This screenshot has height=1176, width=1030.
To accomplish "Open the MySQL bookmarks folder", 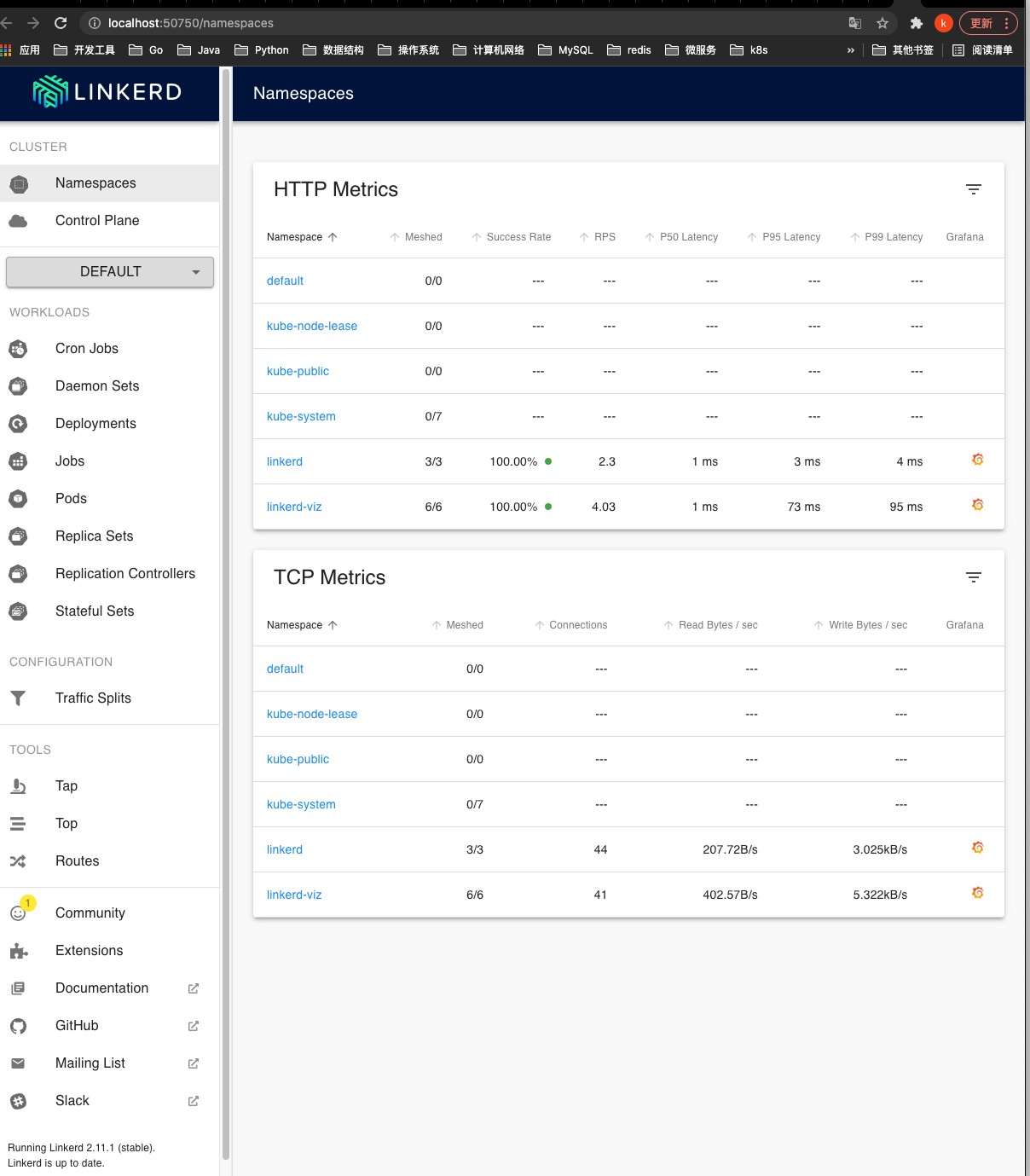I will pyautogui.click(x=565, y=50).
